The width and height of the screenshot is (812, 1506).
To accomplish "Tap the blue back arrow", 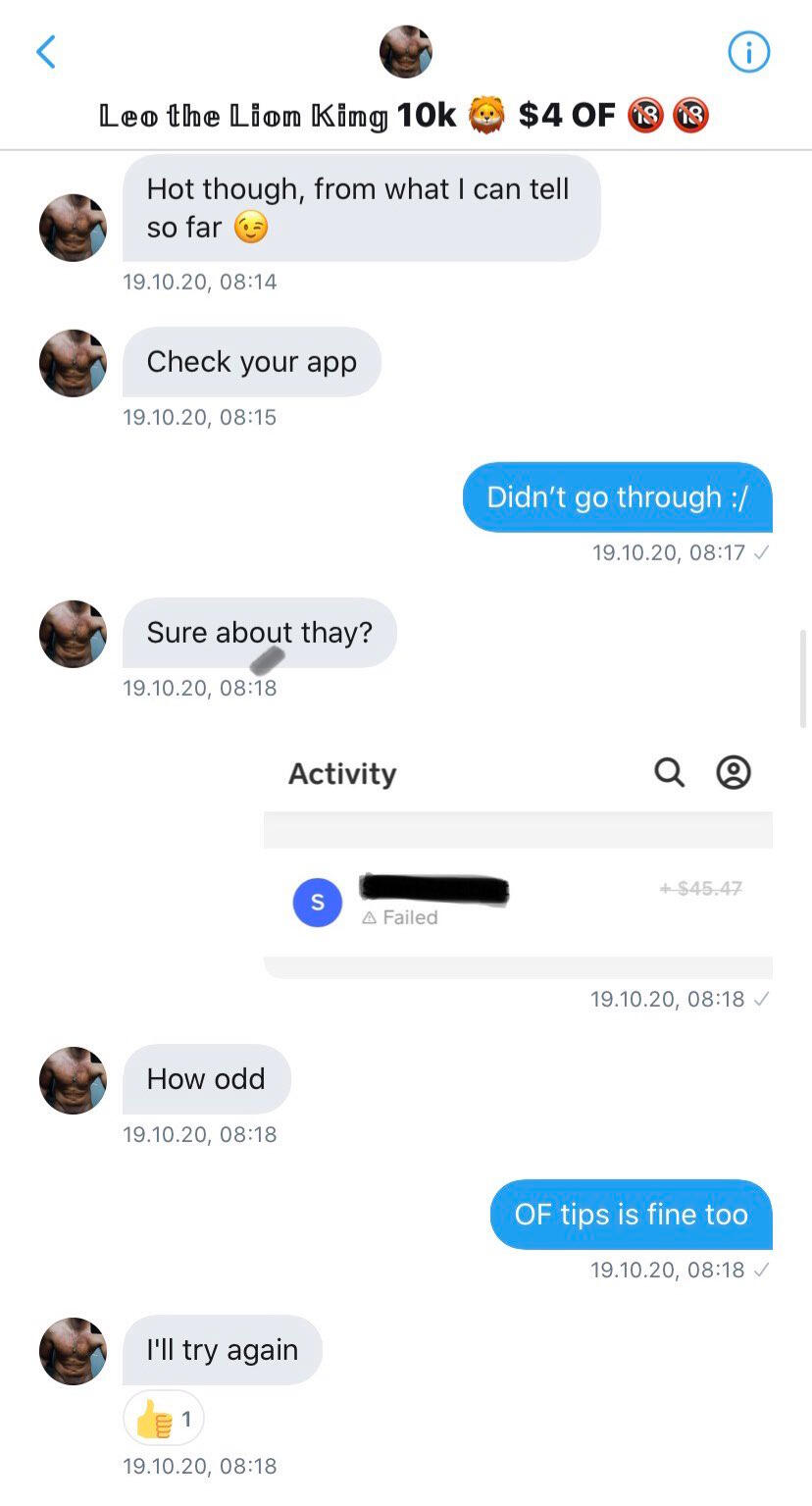I will pyautogui.click(x=46, y=51).
